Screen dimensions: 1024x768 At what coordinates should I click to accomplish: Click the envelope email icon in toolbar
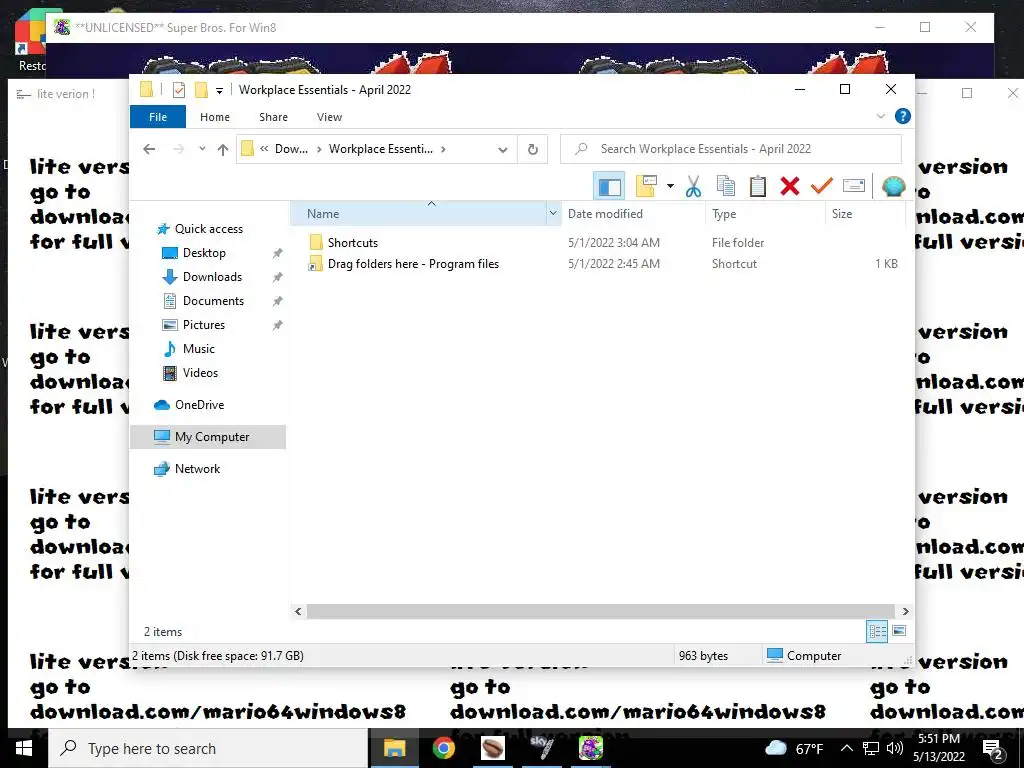pos(854,186)
